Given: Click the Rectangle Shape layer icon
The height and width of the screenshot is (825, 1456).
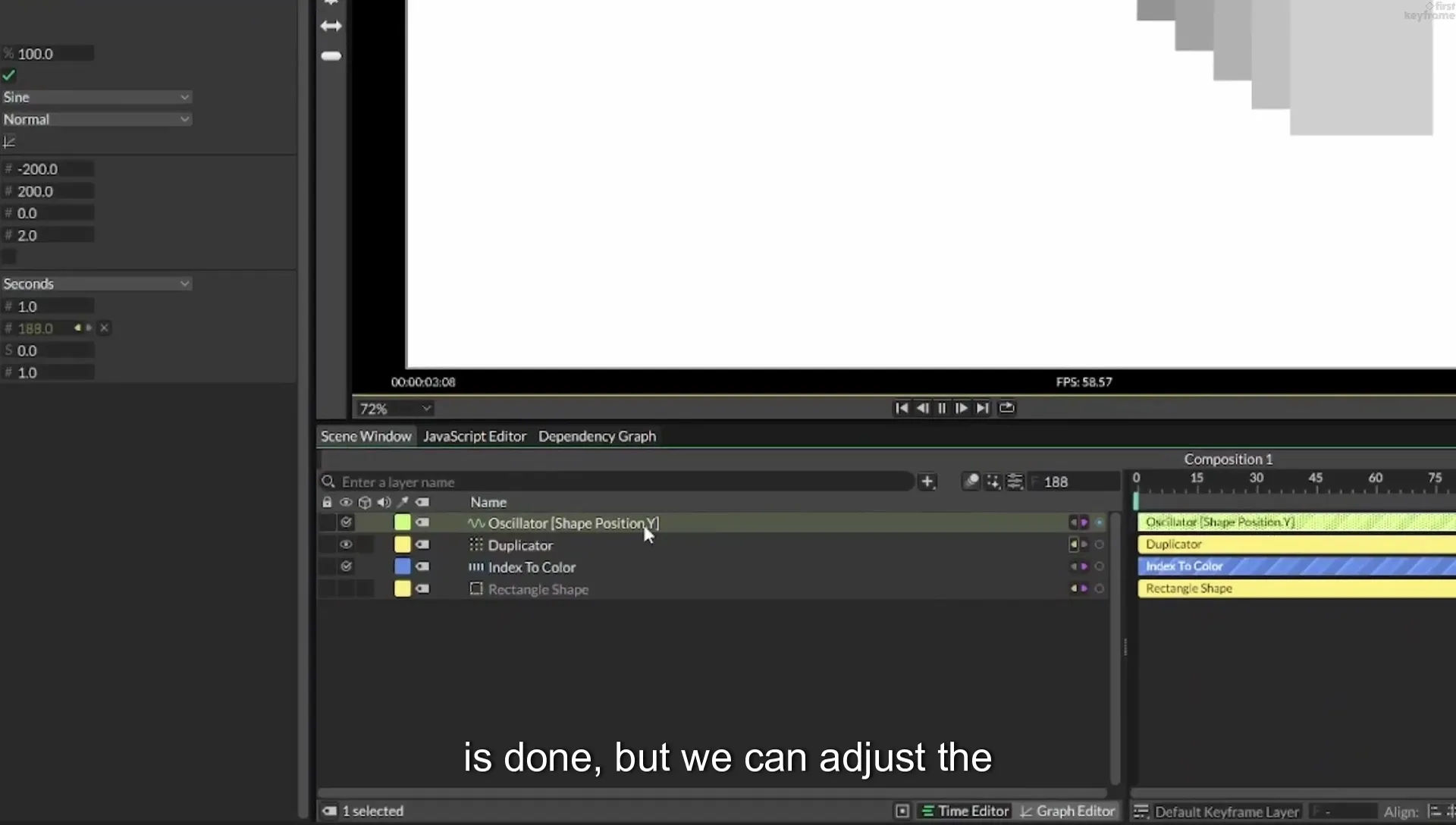Looking at the screenshot, I should (476, 588).
